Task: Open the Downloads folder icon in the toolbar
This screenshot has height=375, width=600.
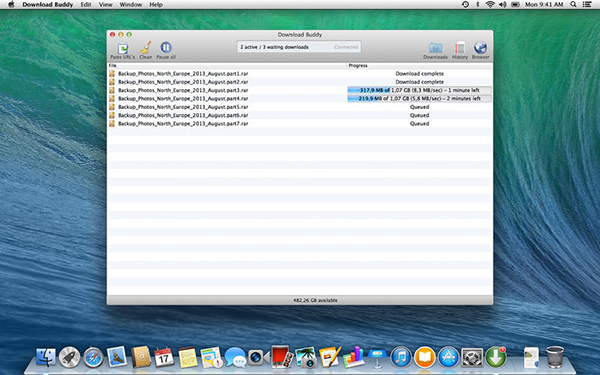Action: click(x=435, y=48)
